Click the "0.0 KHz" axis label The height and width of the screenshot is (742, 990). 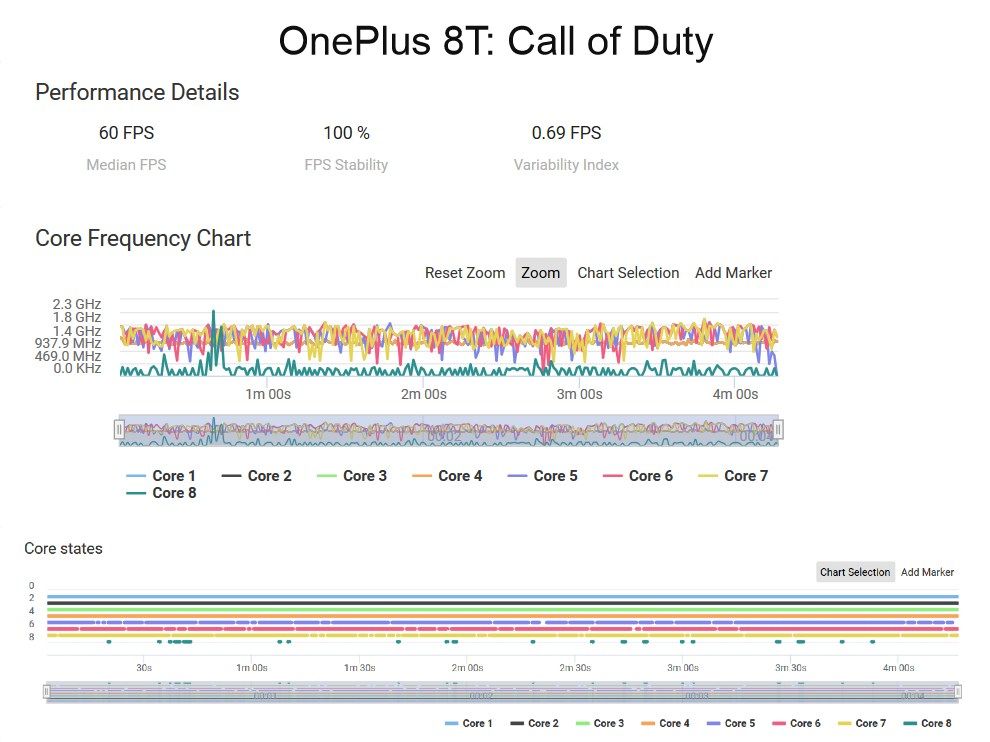77,368
